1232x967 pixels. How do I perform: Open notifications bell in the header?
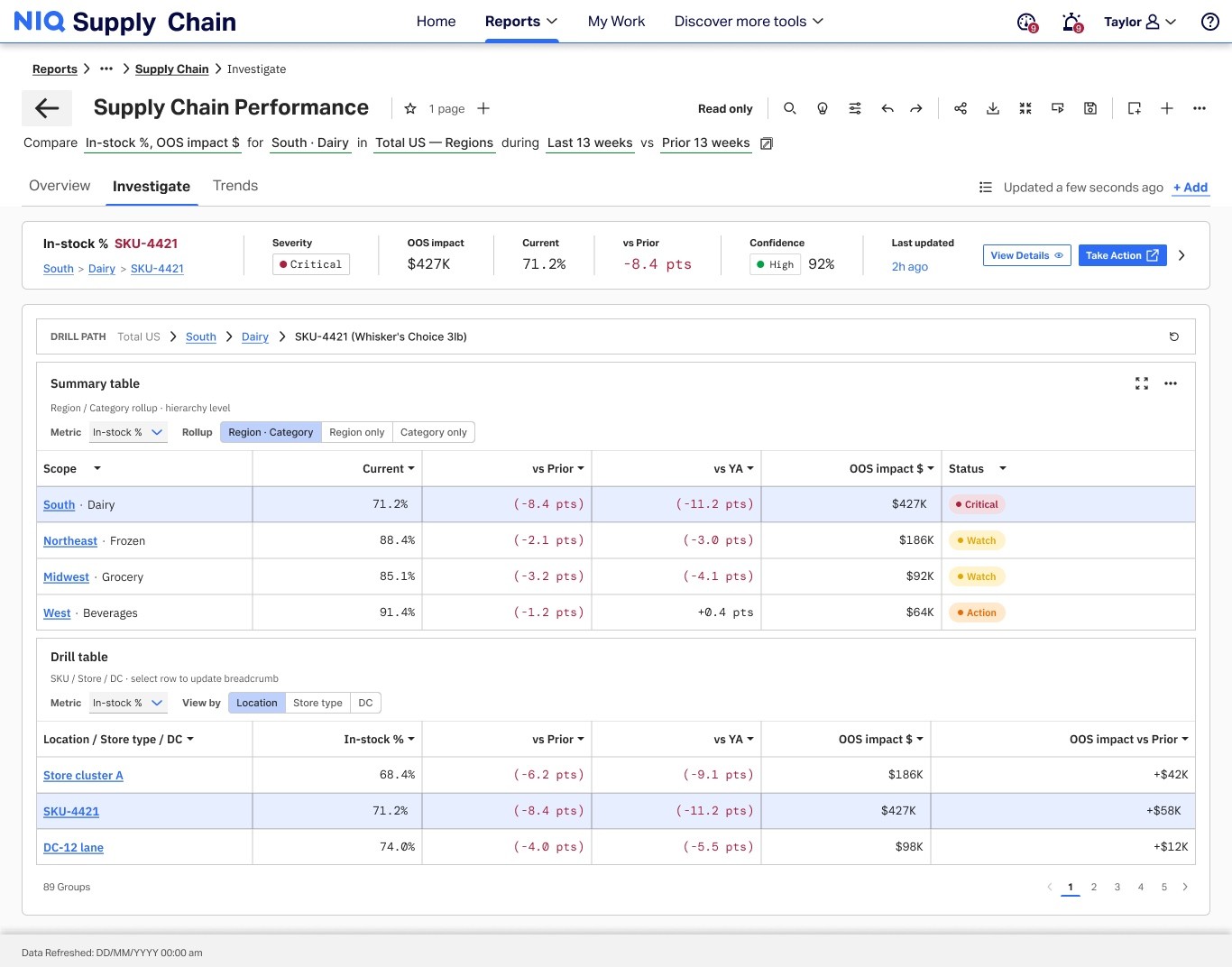(x=1072, y=22)
